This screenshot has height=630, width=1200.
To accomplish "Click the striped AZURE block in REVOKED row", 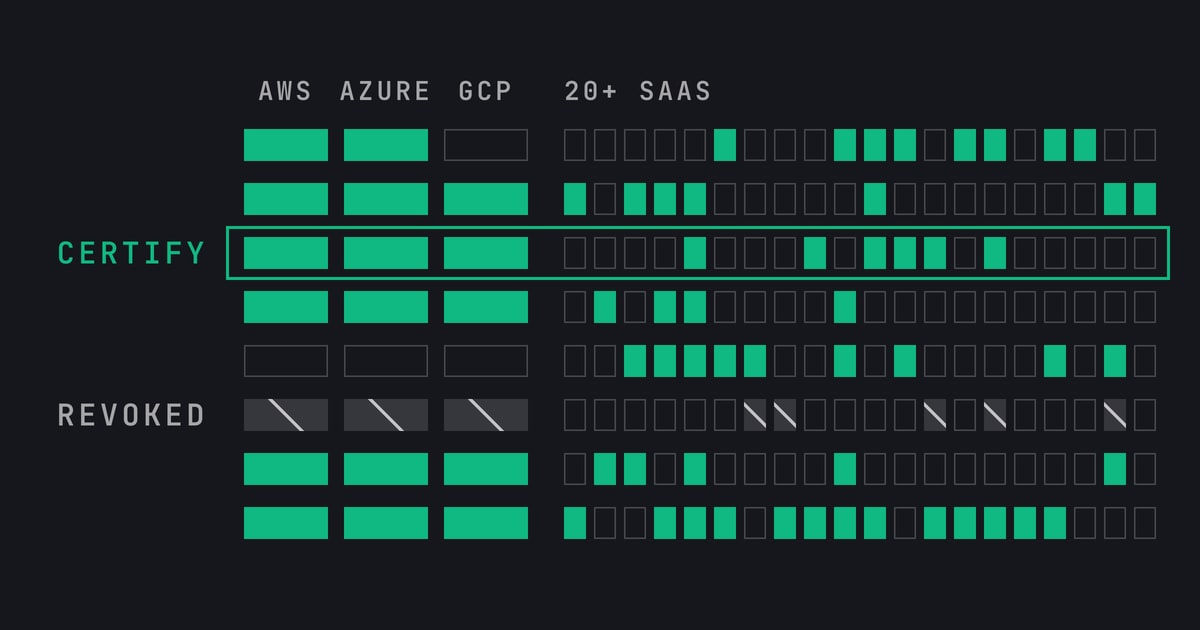I will (x=386, y=415).
